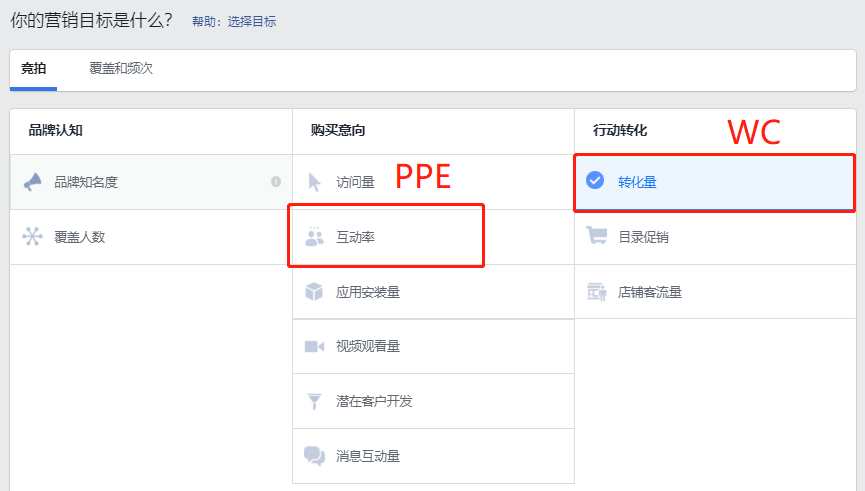Click the funnel icon for 潜在客户开发
Viewport: 865px width, 491px height.
coord(314,401)
